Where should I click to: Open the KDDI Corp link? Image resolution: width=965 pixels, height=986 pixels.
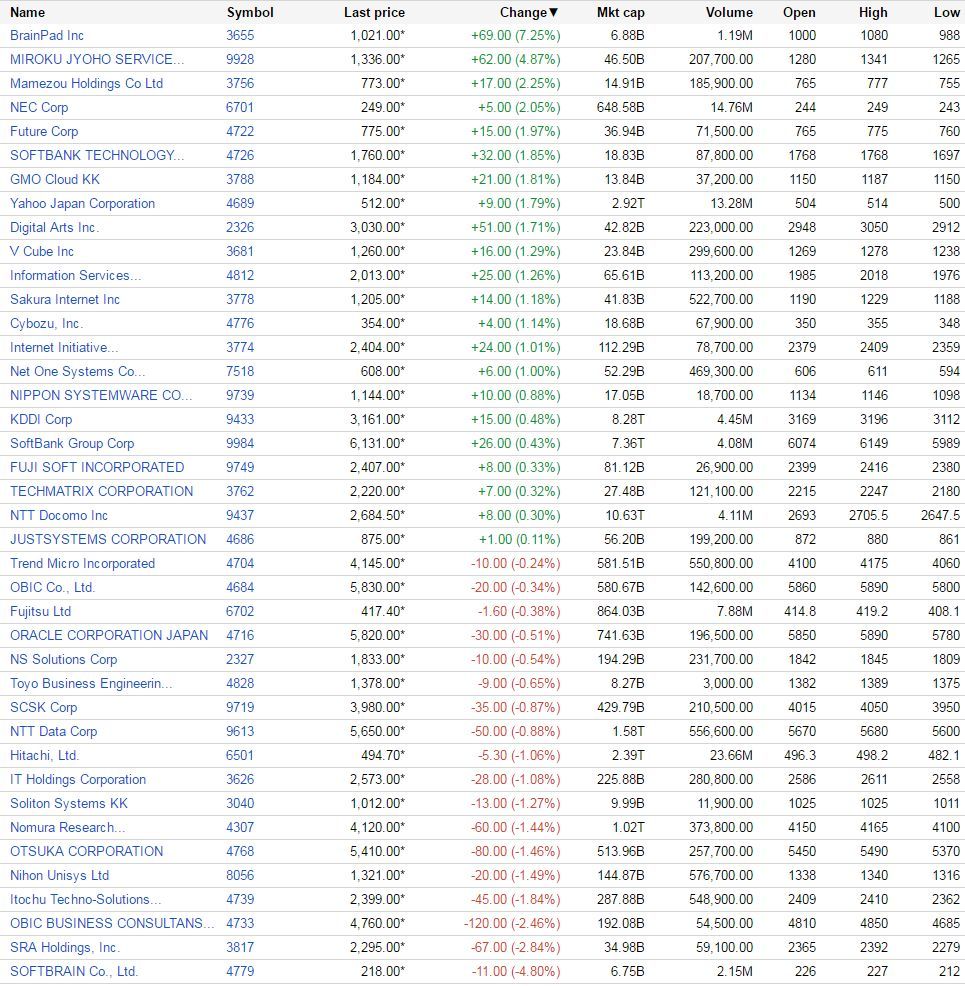(41, 419)
